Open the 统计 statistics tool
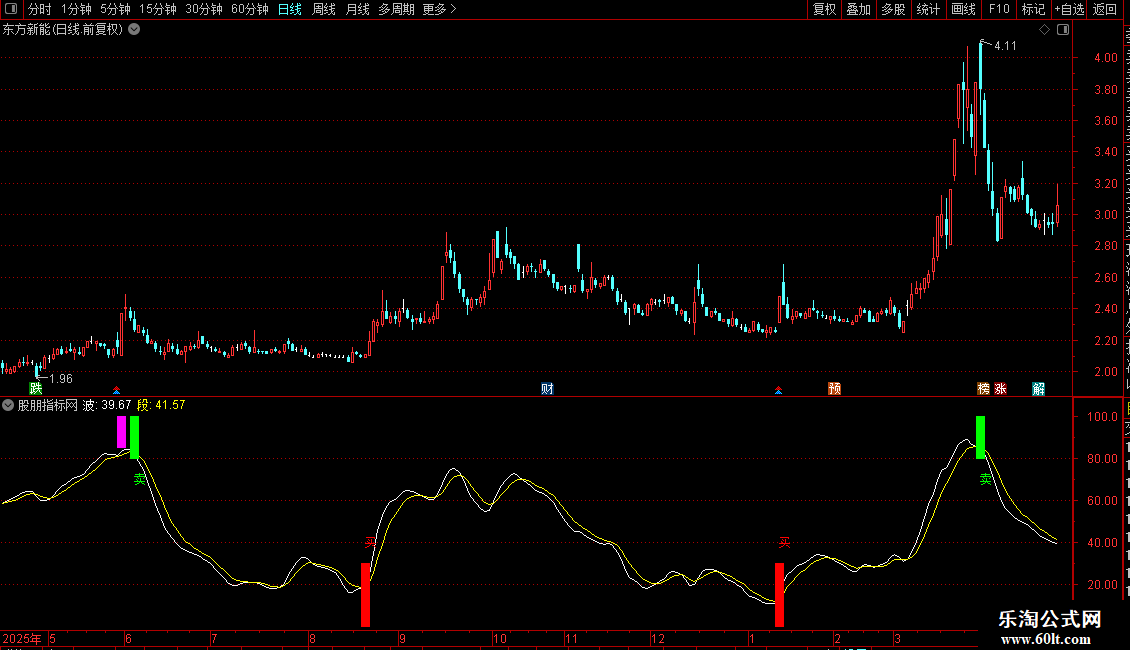Screen dimensions: 1130x650 (927, 9)
